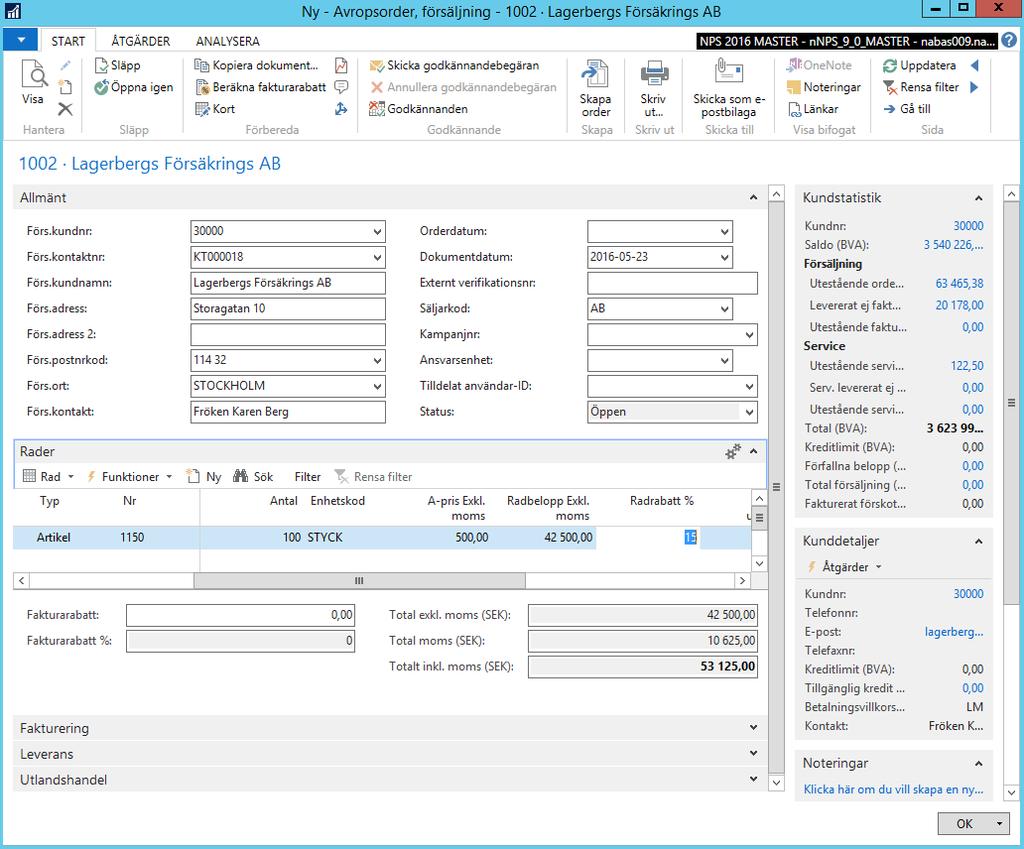Switch to the ANALYSERA ribbon tab
The image size is (1024, 849).
tap(228, 41)
